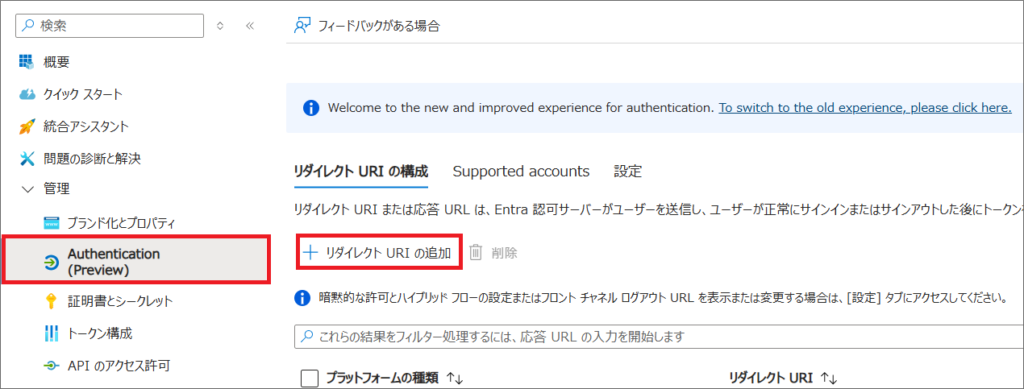1024x389 pixels.
Task: Click the info icon in welcome banner
Action: [x=311, y=108]
